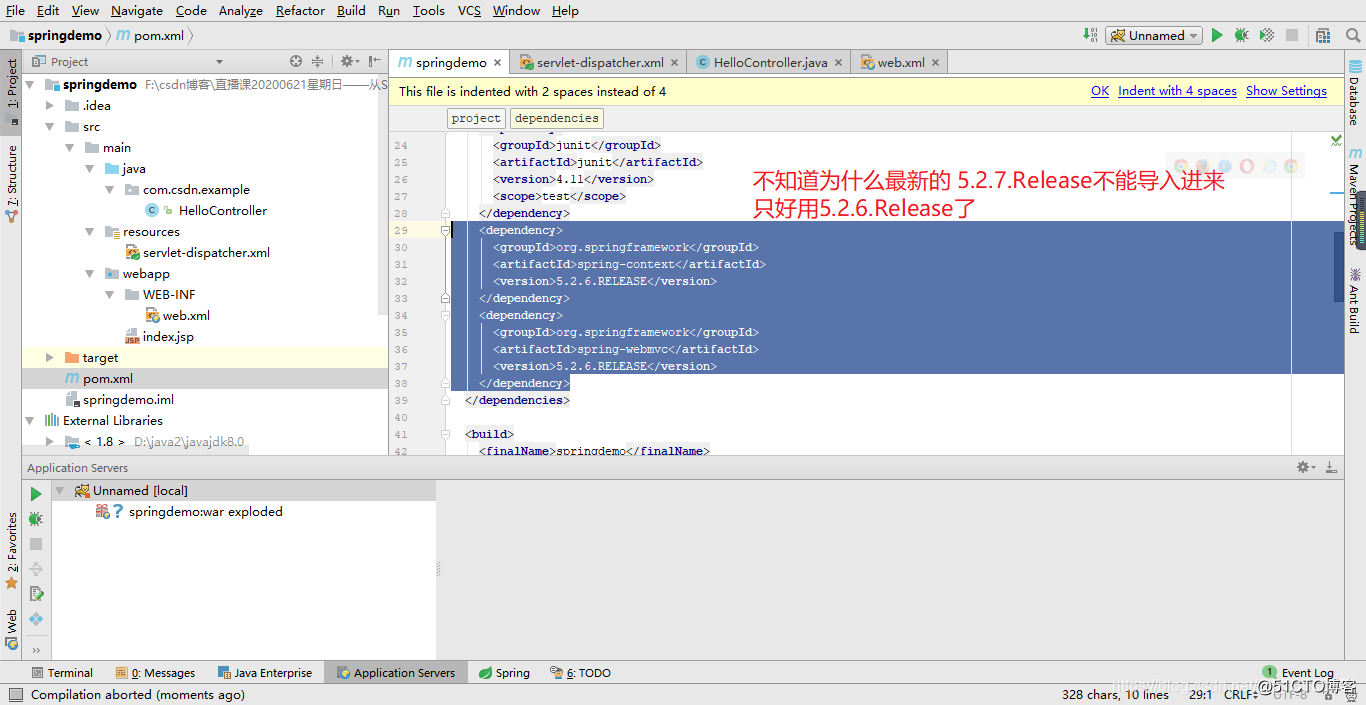Screen dimensions: 1366x705
Task: Toggle the 7: Structure tool window
Action: (12, 183)
